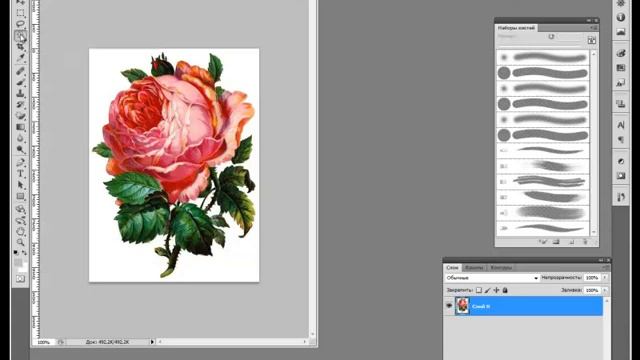
Task: Switch to the Слои tab
Action: click(452, 268)
